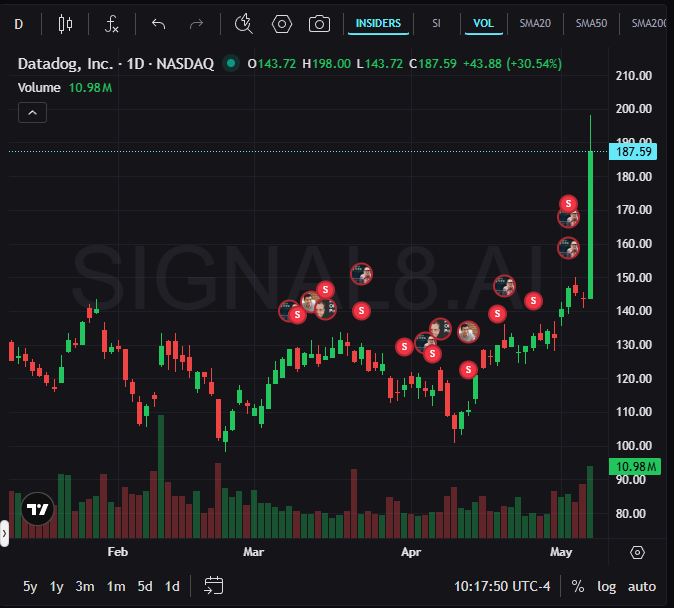The width and height of the screenshot is (674, 608).
Task: Click the 200.00 price axis label
Action: click(x=634, y=109)
